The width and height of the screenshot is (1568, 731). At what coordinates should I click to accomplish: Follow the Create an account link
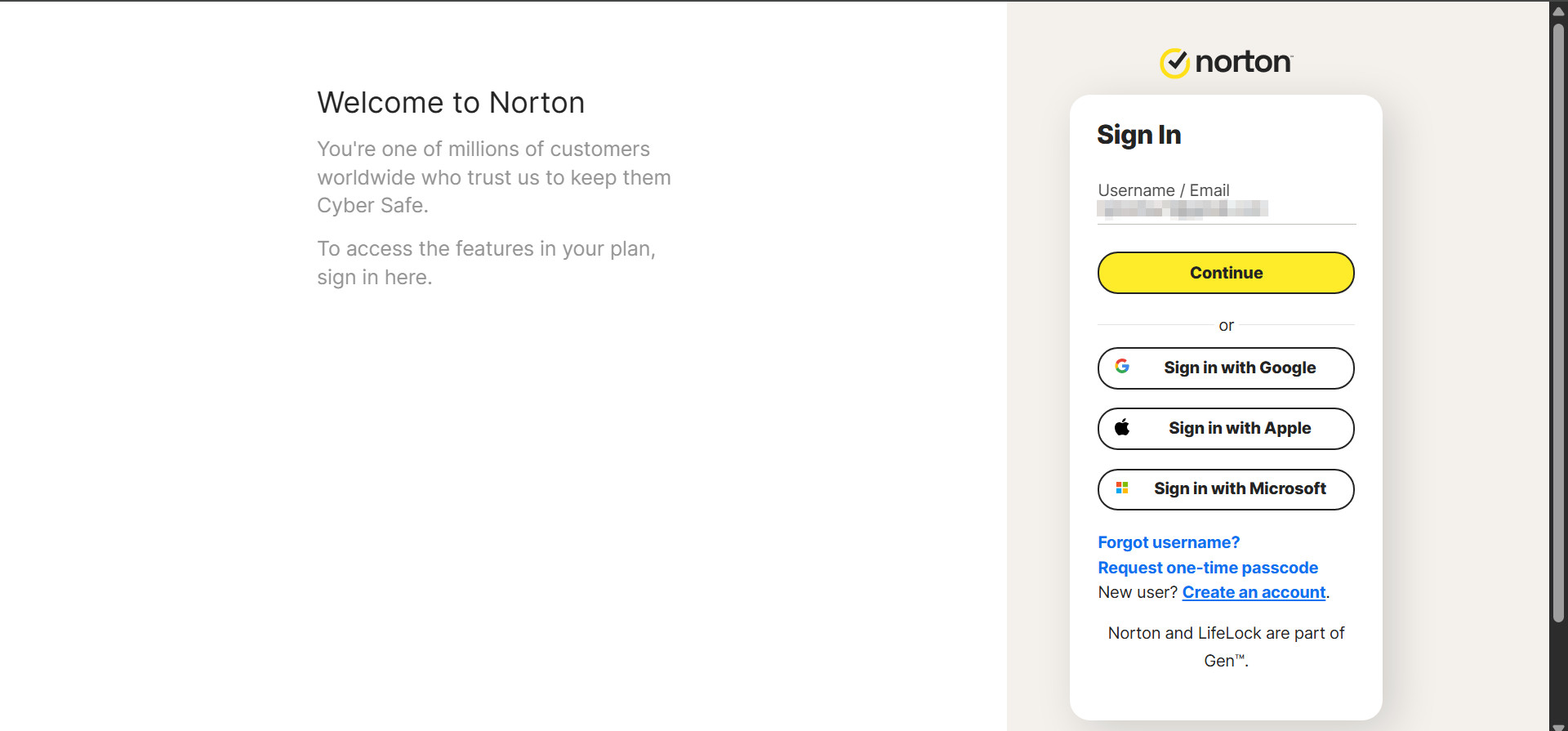(x=1254, y=592)
